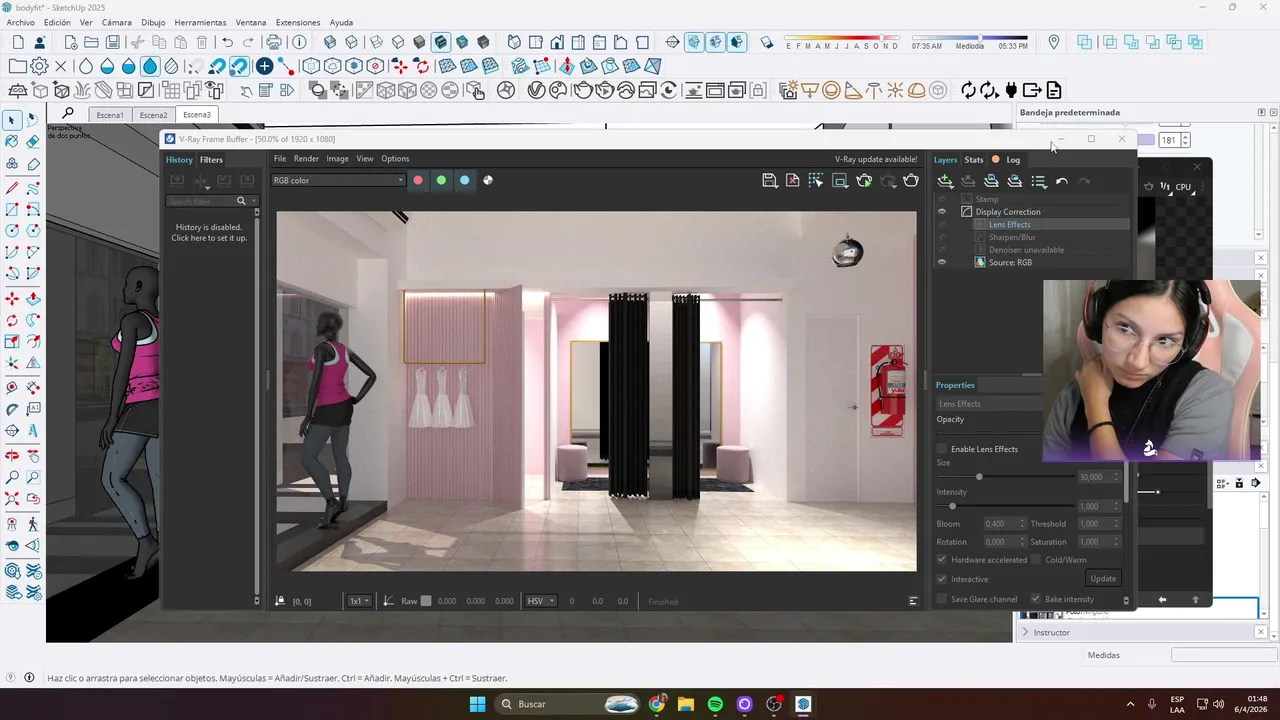1280x720 pixels.
Task: Click the history disabled setup message
Action: pyautogui.click(x=209, y=232)
